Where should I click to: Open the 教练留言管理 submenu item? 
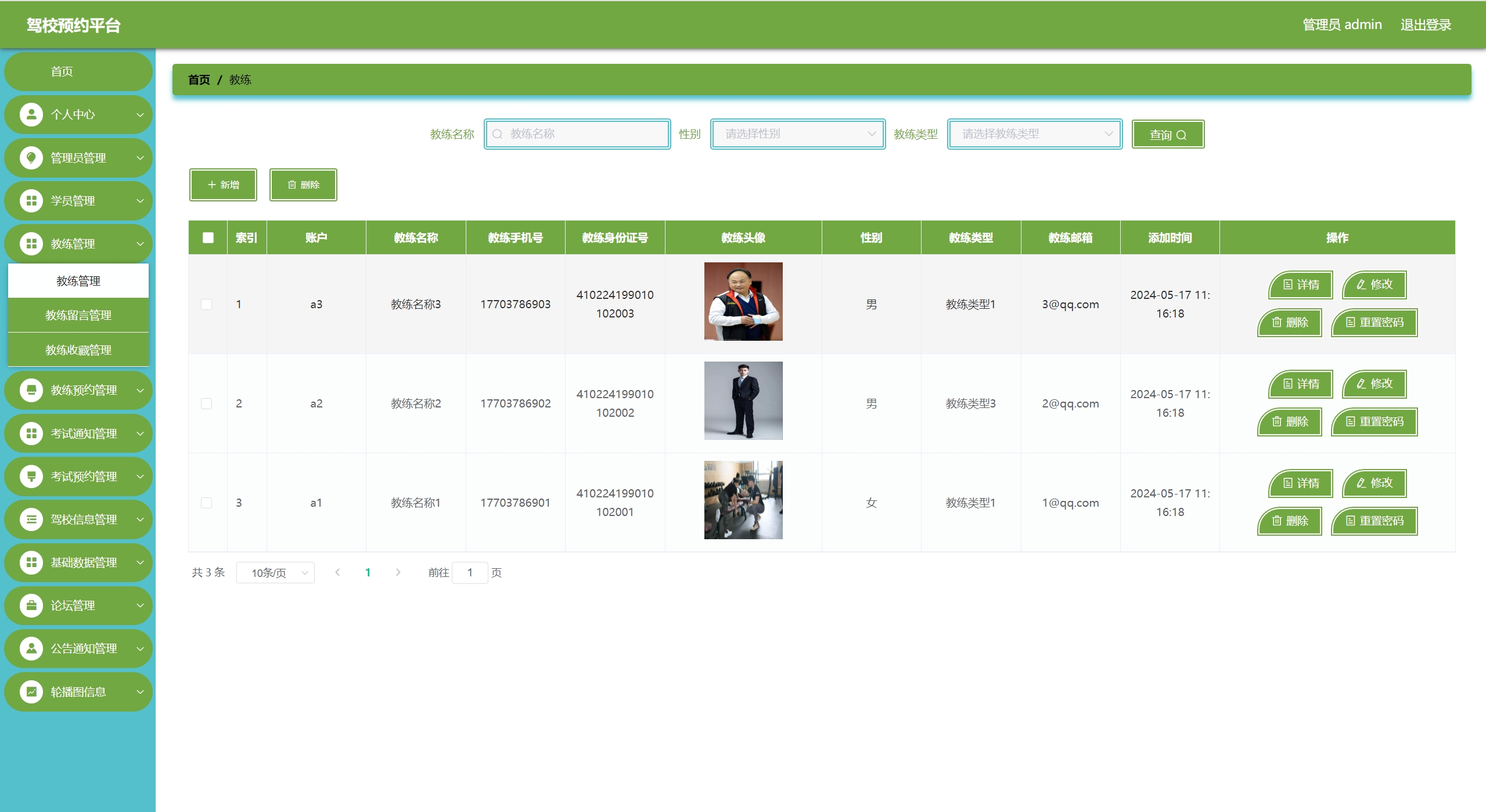pyautogui.click(x=78, y=315)
